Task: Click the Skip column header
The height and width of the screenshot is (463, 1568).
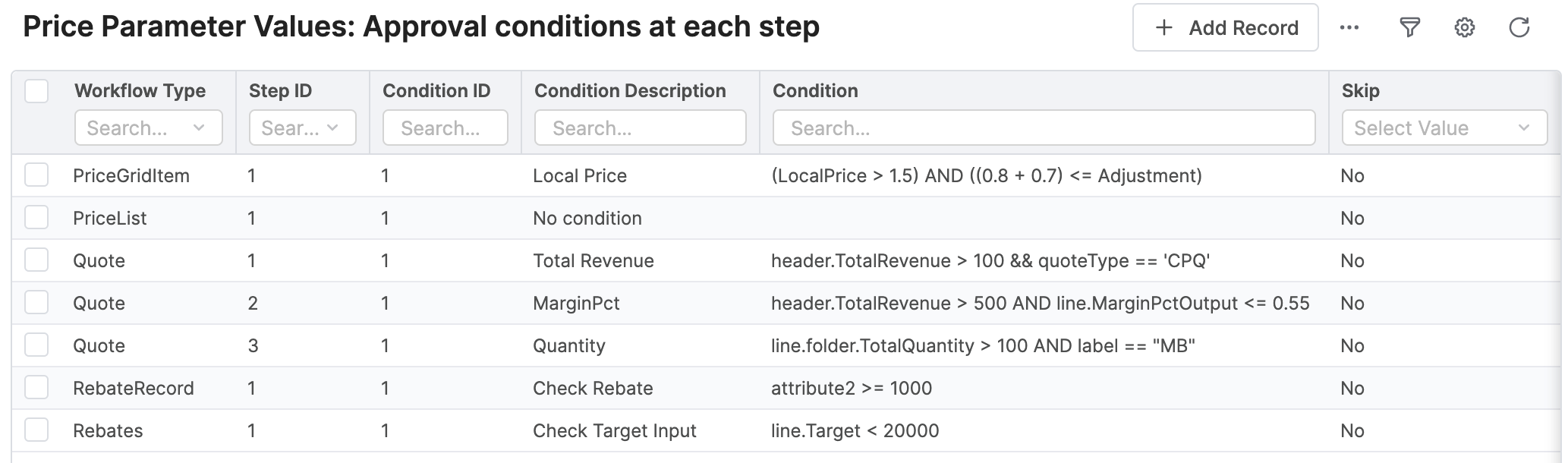Action: pos(1360,91)
